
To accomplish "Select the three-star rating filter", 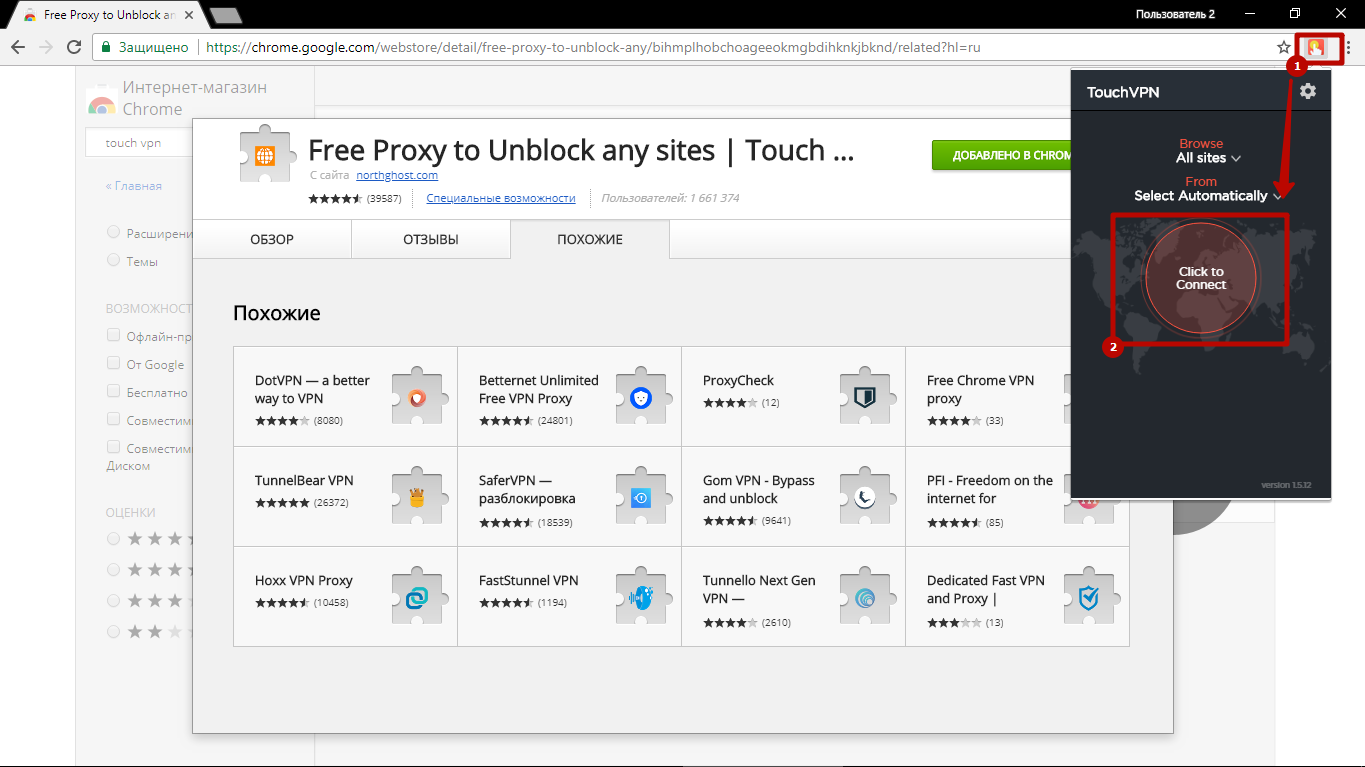I will pos(113,600).
